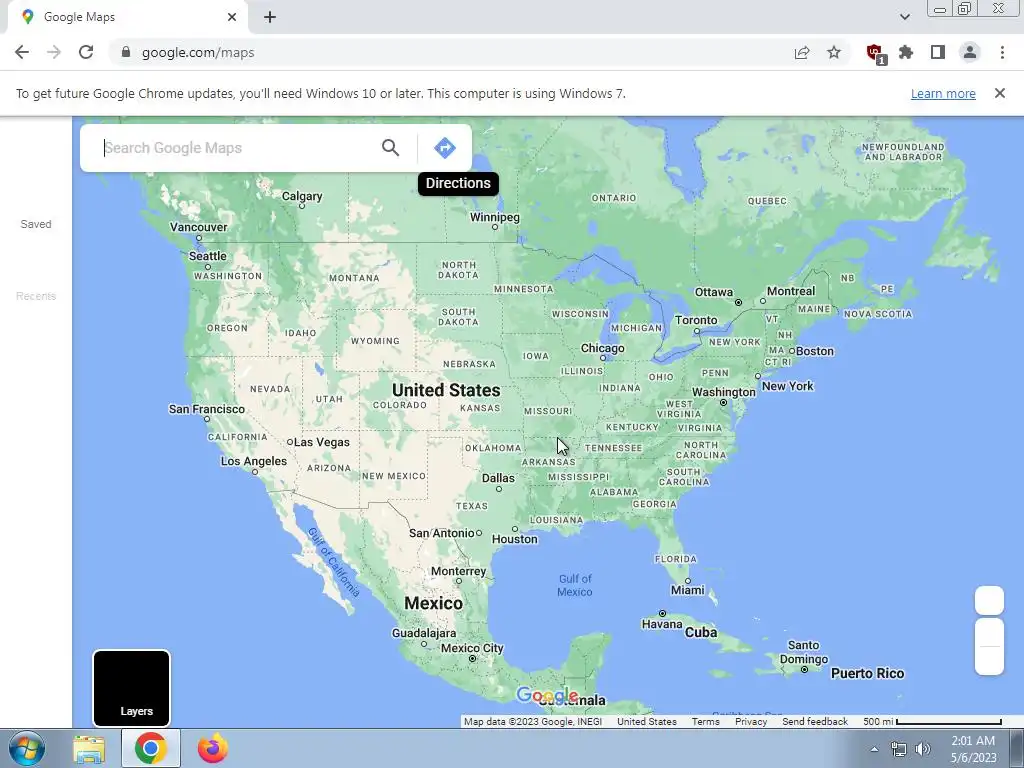Click the browser forward arrow
Screen dimensions: 1024x768
pyautogui.click(x=54, y=52)
